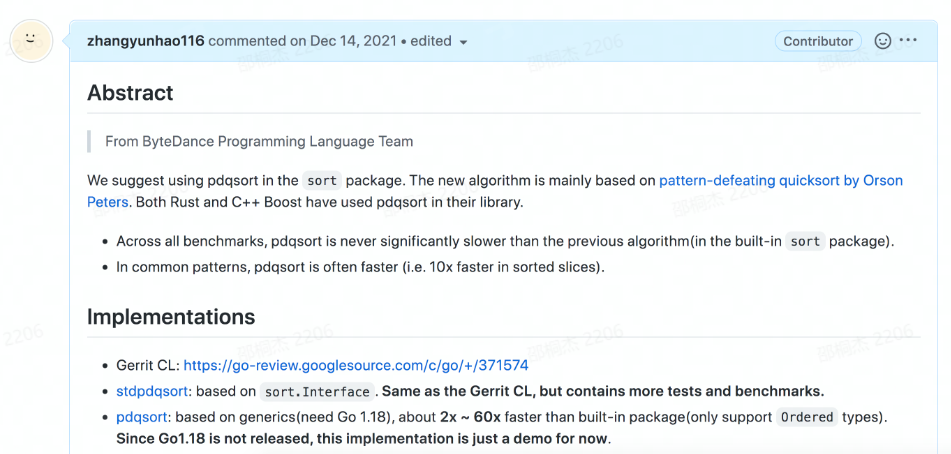Open the three-dot comment options menu

point(908,41)
